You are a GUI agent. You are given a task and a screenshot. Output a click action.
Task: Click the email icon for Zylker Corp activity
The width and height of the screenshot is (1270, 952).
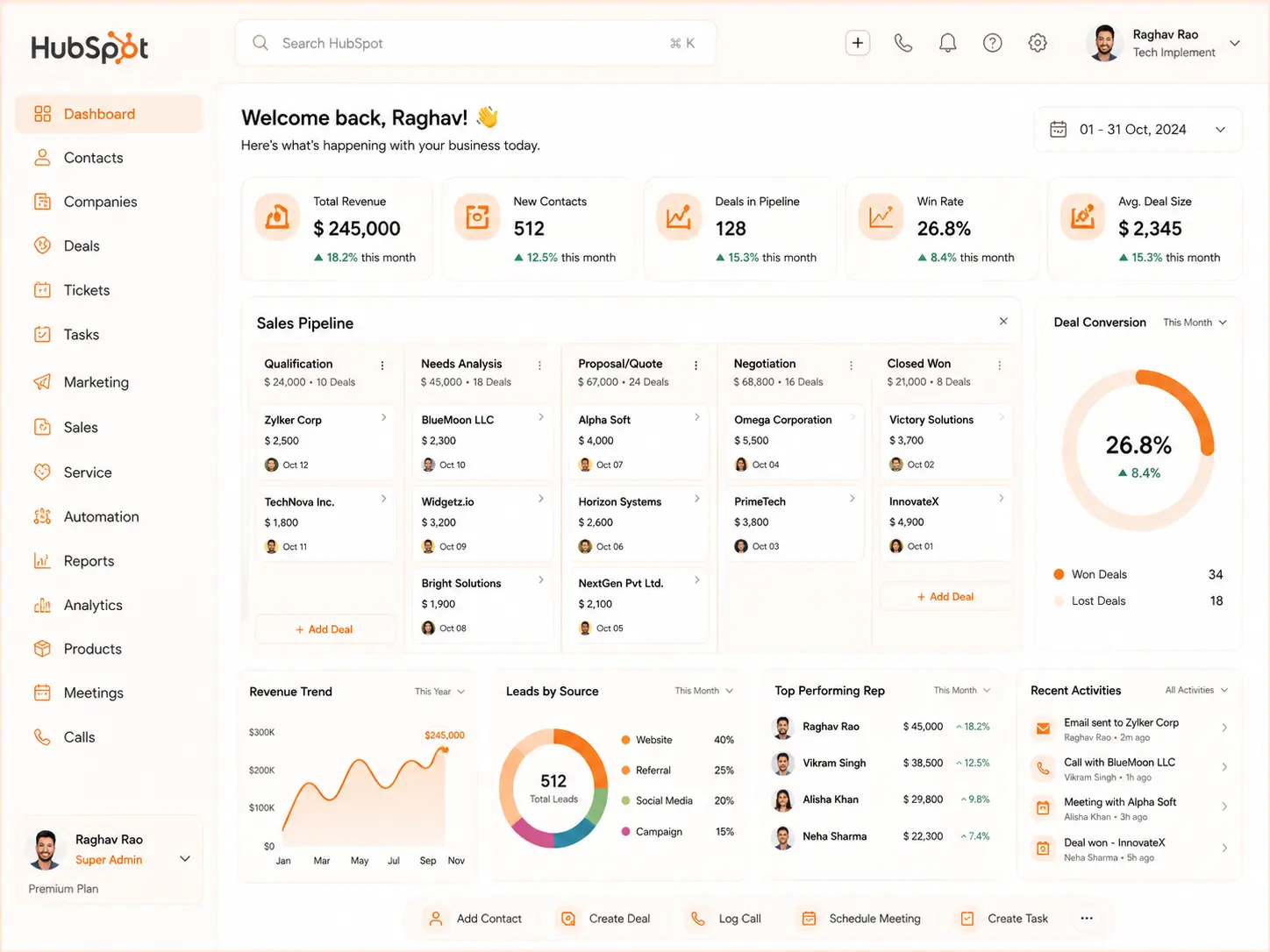click(x=1043, y=728)
